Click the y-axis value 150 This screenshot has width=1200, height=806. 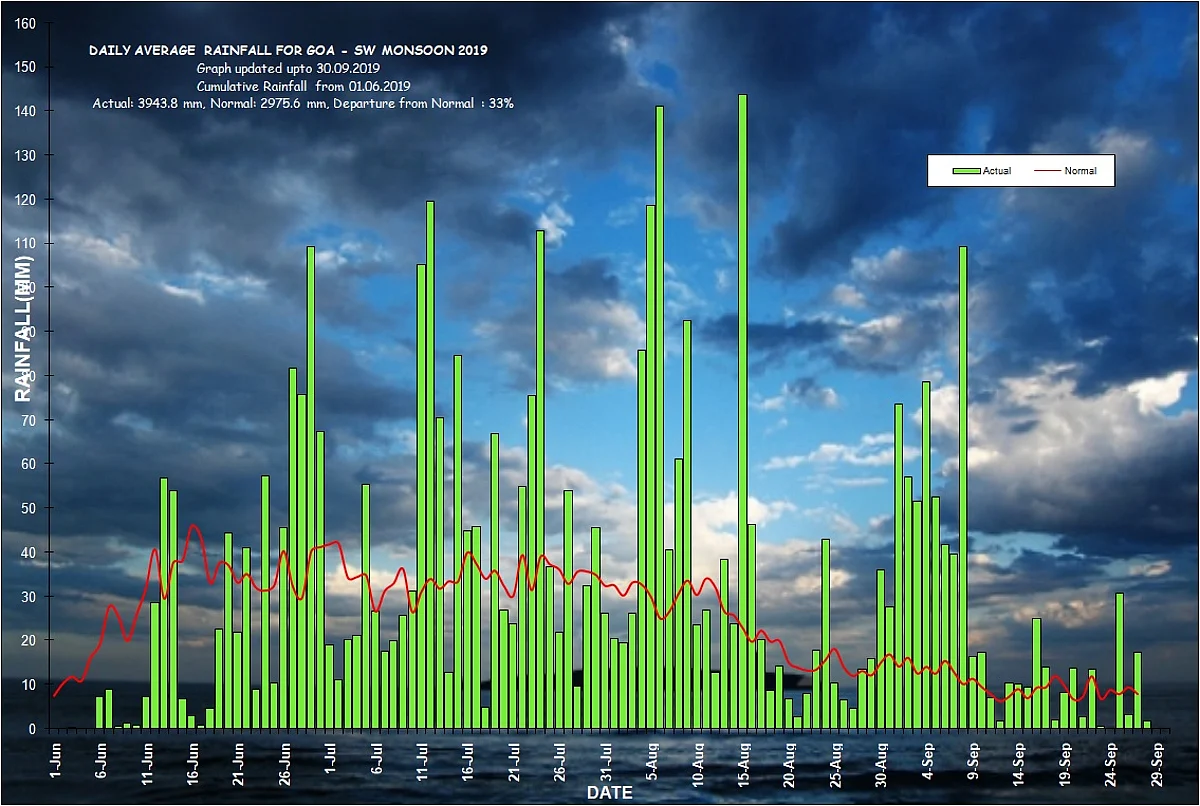coord(24,67)
